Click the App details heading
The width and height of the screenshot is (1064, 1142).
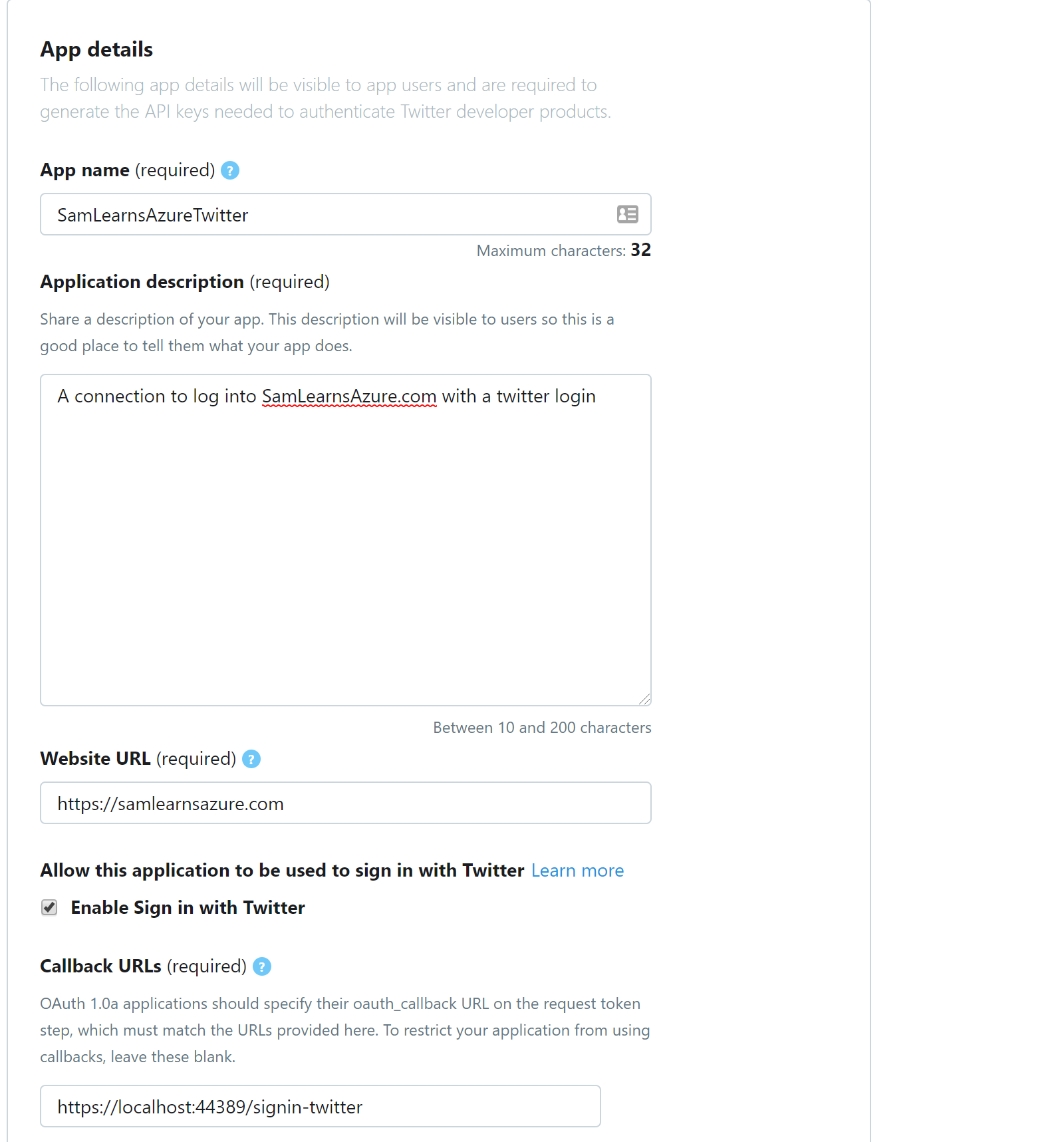[96, 49]
